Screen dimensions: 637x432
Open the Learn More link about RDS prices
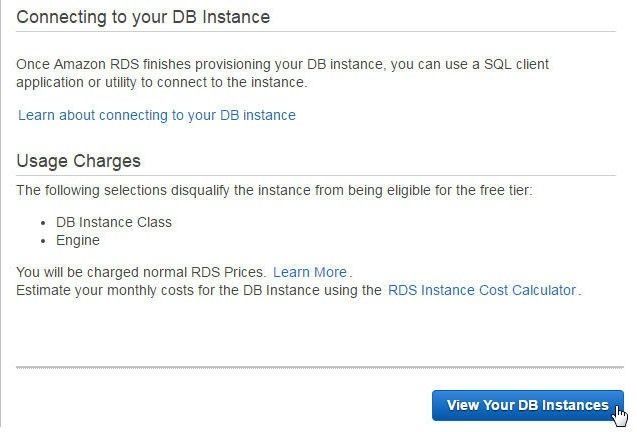pos(310,272)
